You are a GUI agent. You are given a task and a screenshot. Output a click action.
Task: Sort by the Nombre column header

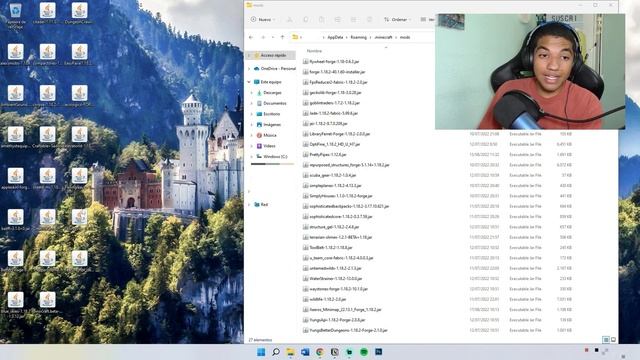pos(314,51)
